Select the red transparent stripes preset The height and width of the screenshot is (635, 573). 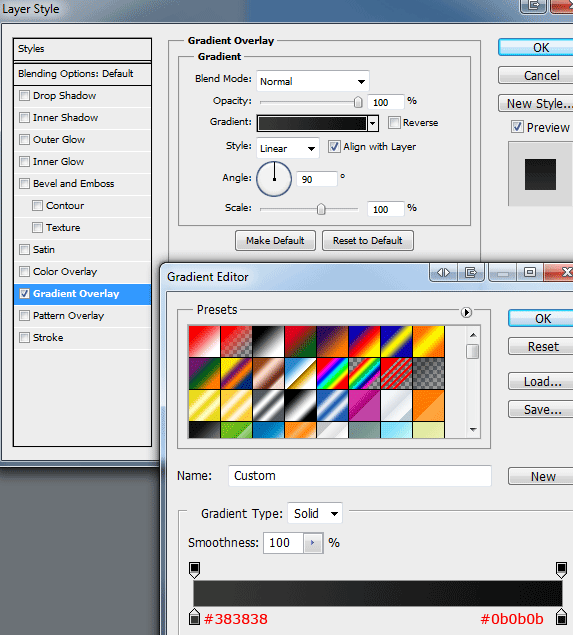coord(396,373)
